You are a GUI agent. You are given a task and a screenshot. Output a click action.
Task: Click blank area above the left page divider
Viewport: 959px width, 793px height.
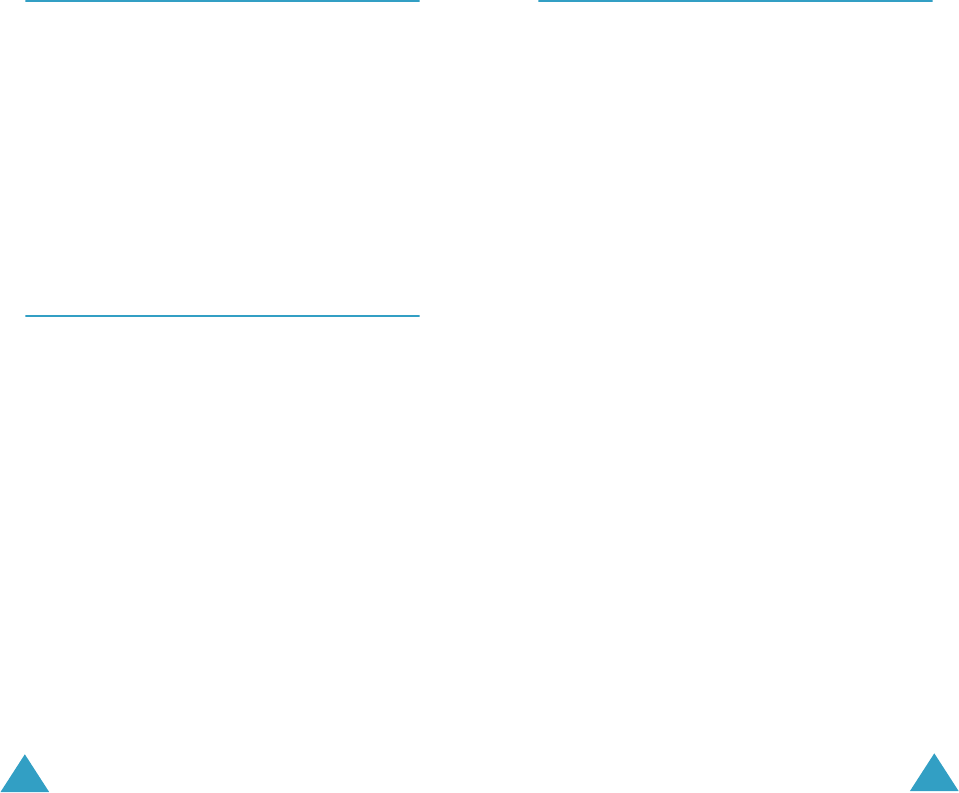point(222,159)
